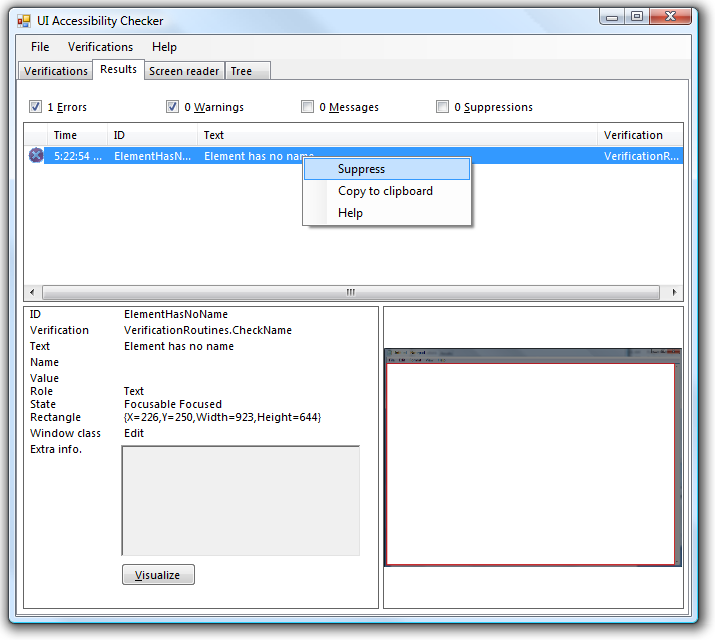Enable the Messages checkbox
Screen dimensions: 715x640
click(308, 107)
